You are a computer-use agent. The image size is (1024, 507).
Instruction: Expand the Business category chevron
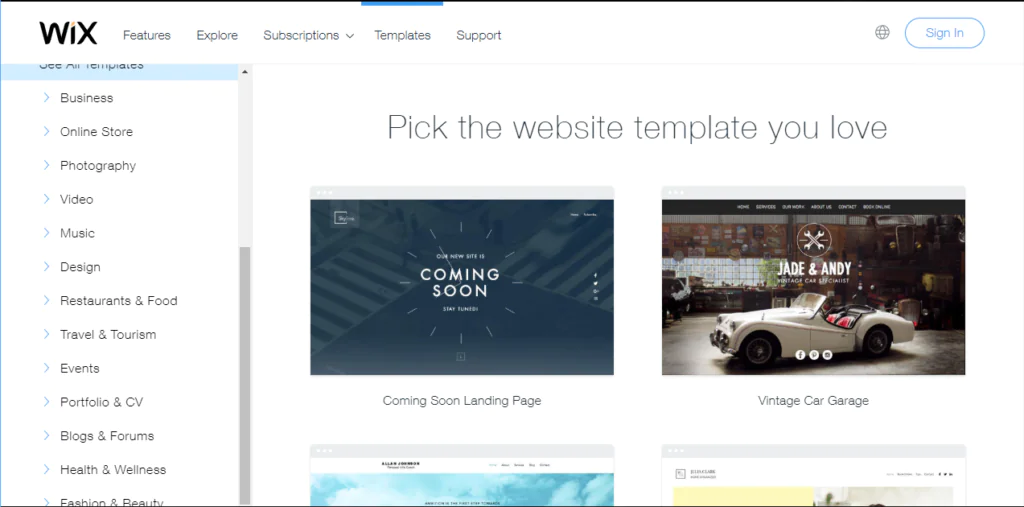point(46,97)
